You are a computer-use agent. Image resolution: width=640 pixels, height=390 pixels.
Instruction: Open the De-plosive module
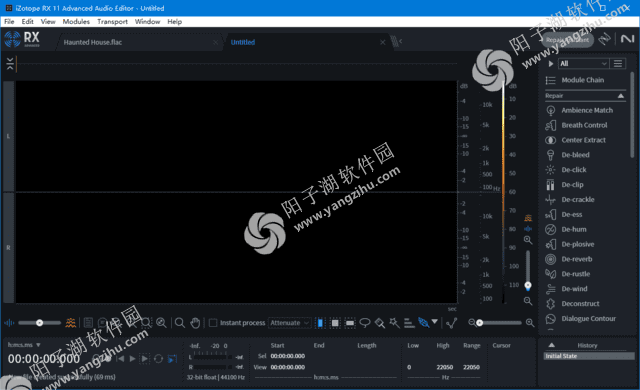click(x=578, y=244)
